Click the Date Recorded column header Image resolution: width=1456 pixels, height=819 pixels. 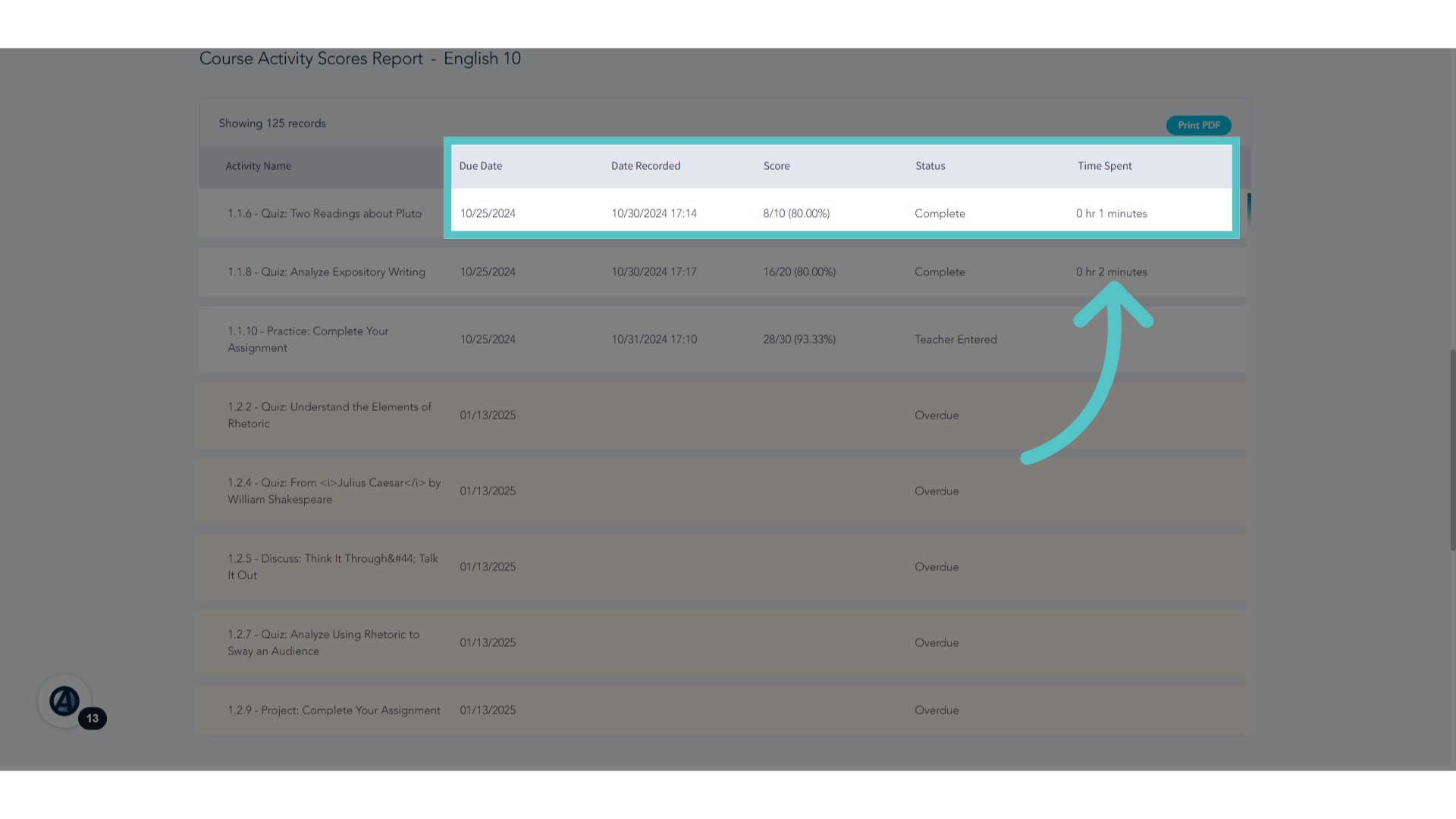[645, 166]
